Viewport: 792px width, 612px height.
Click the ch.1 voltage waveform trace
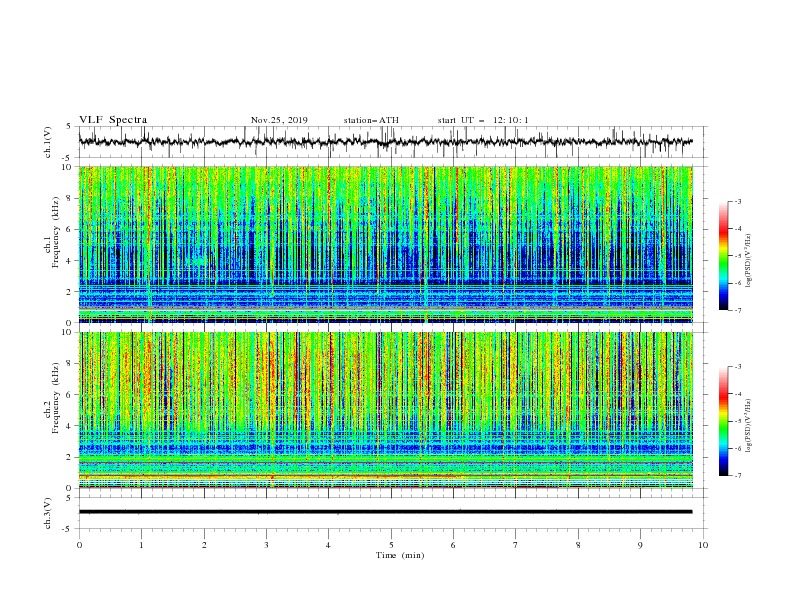click(385, 142)
